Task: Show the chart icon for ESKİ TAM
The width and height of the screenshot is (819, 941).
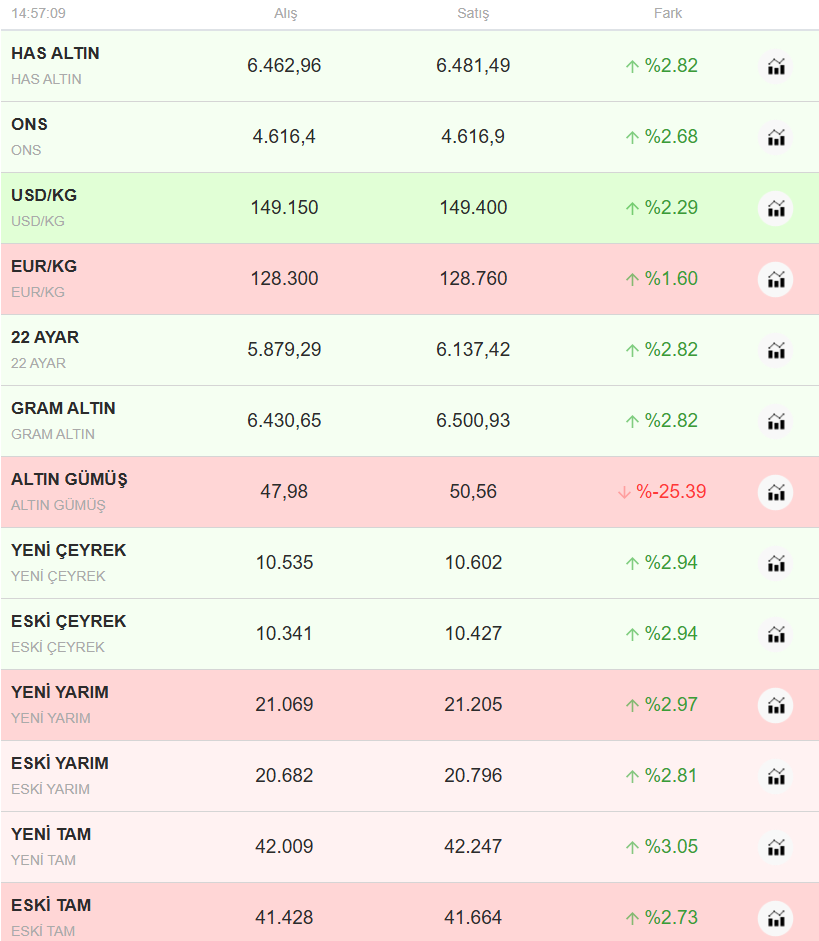Action: (775, 918)
